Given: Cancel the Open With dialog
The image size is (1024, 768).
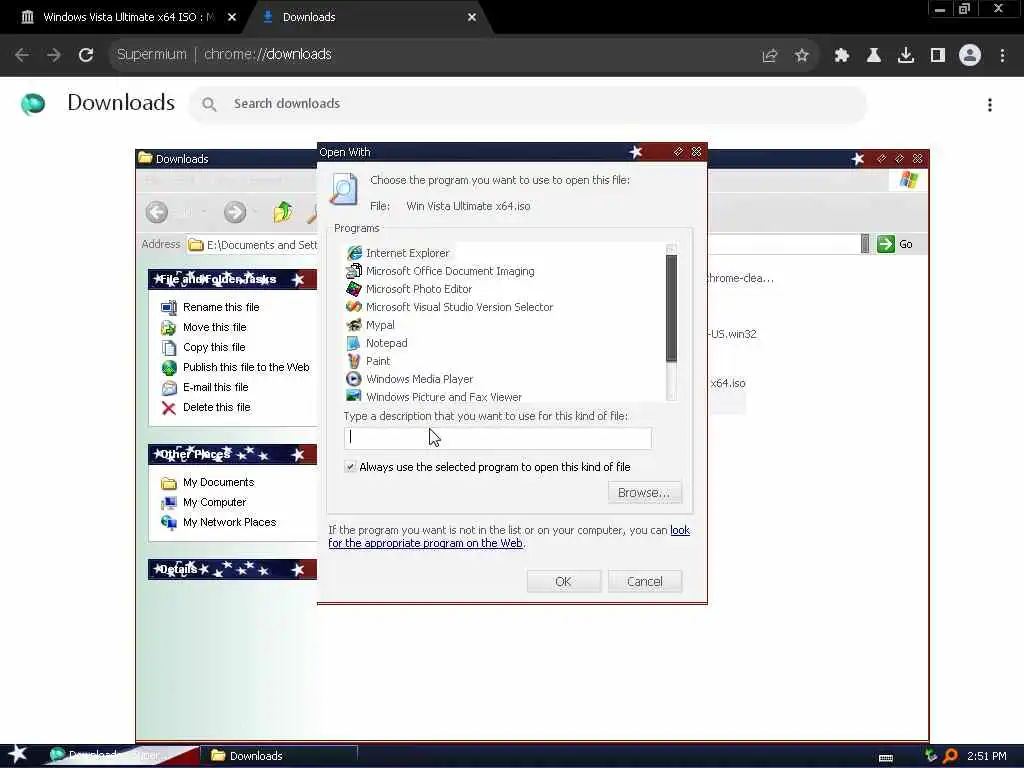Looking at the screenshot, I should [x=645, y=581].
